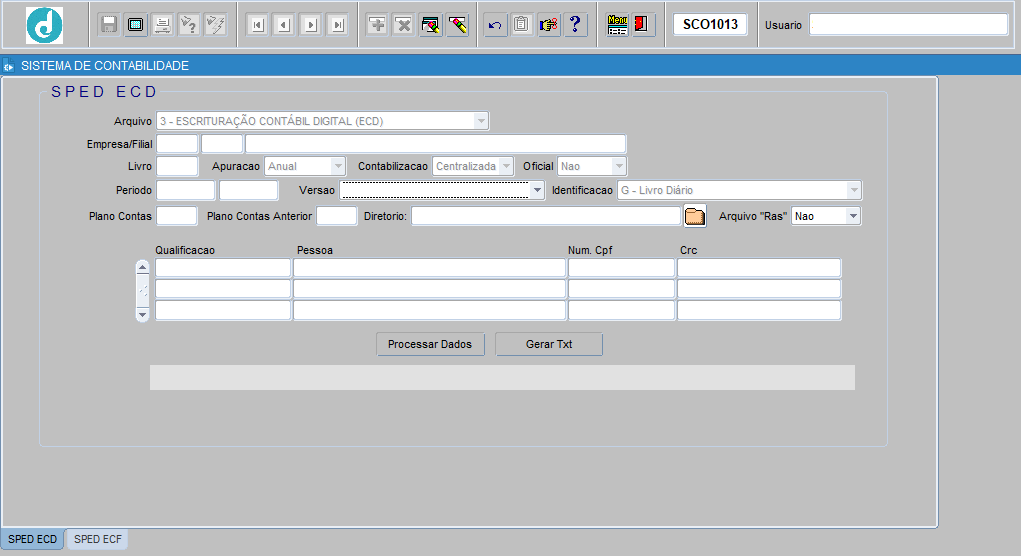Open the Menu toolbar icon
This screenshot has height=556, width=1021.
(618, 25)
